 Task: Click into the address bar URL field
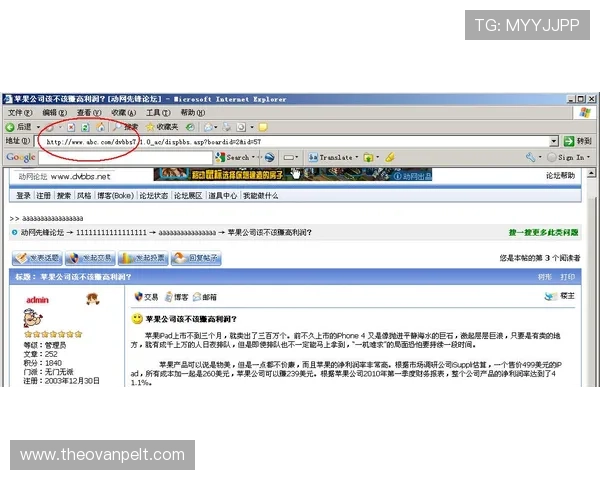293,142
